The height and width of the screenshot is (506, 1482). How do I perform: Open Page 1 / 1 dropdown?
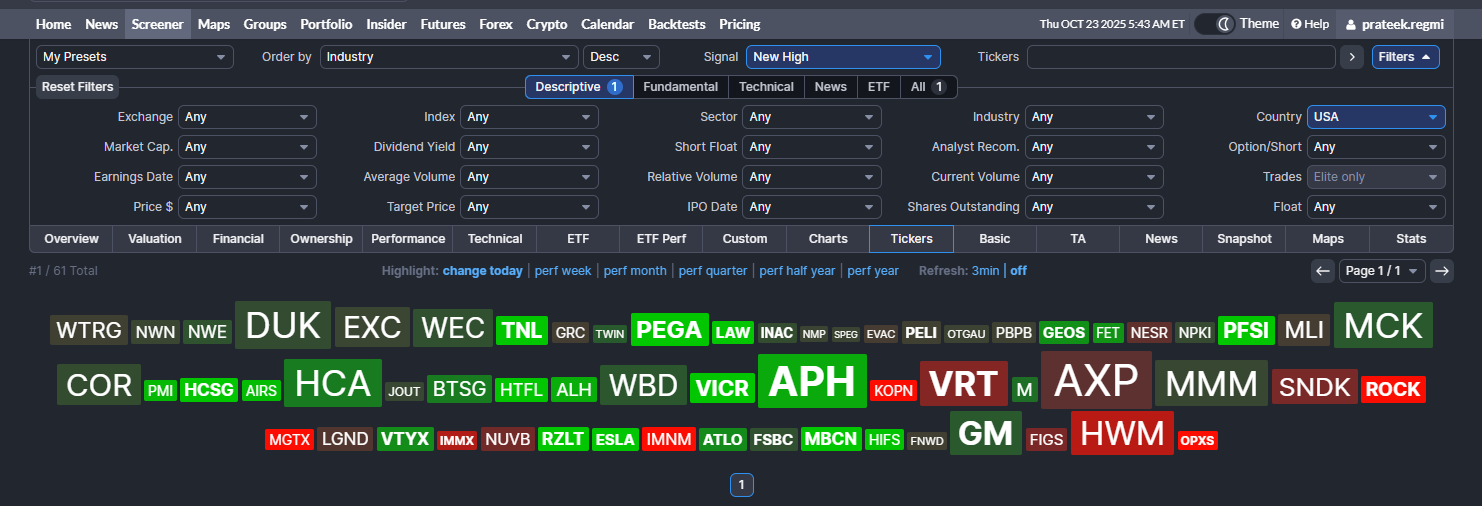coord(1382,271)
